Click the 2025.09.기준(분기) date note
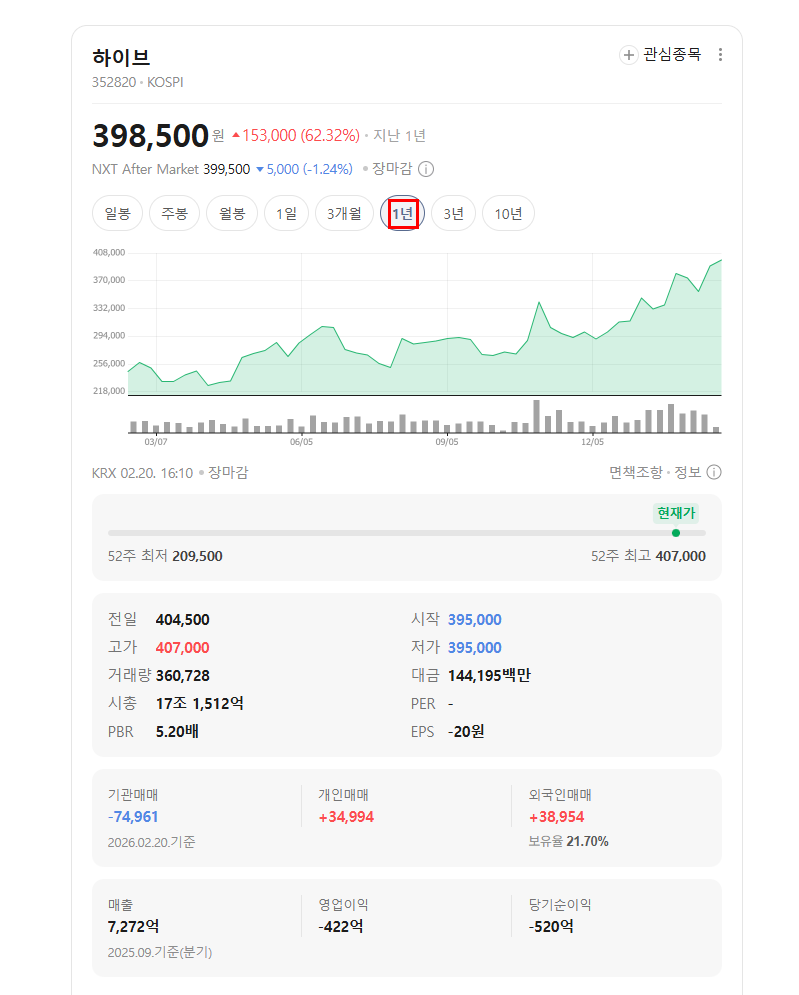The image size is (799, 995). [160, 952]
